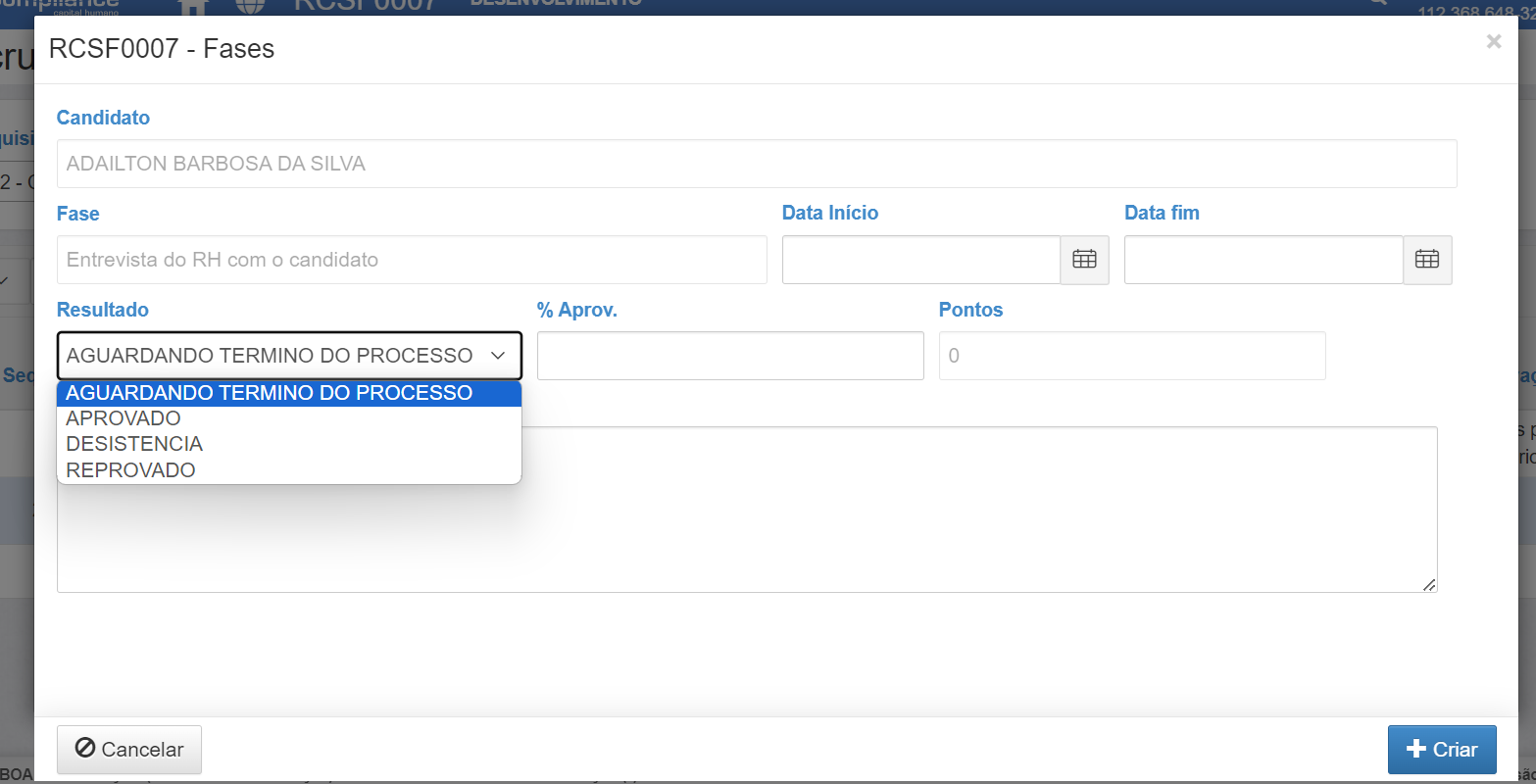Click the % Aprov. label
This screenshot has width=1536, height=784.
(x=577, y=310)
